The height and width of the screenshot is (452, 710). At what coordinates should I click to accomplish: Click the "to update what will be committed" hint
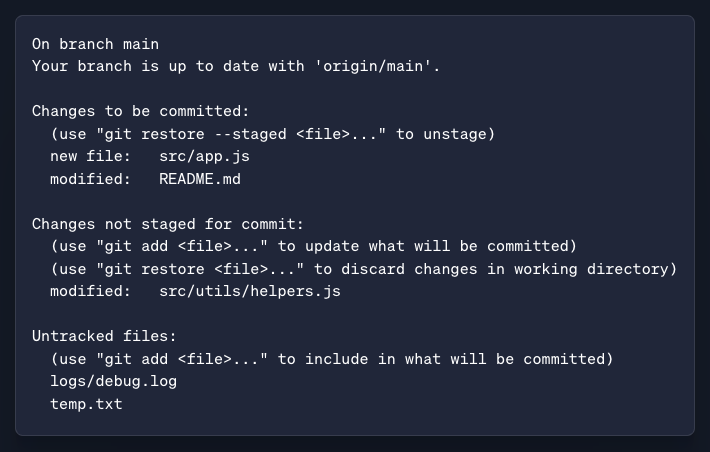(440, 246)
